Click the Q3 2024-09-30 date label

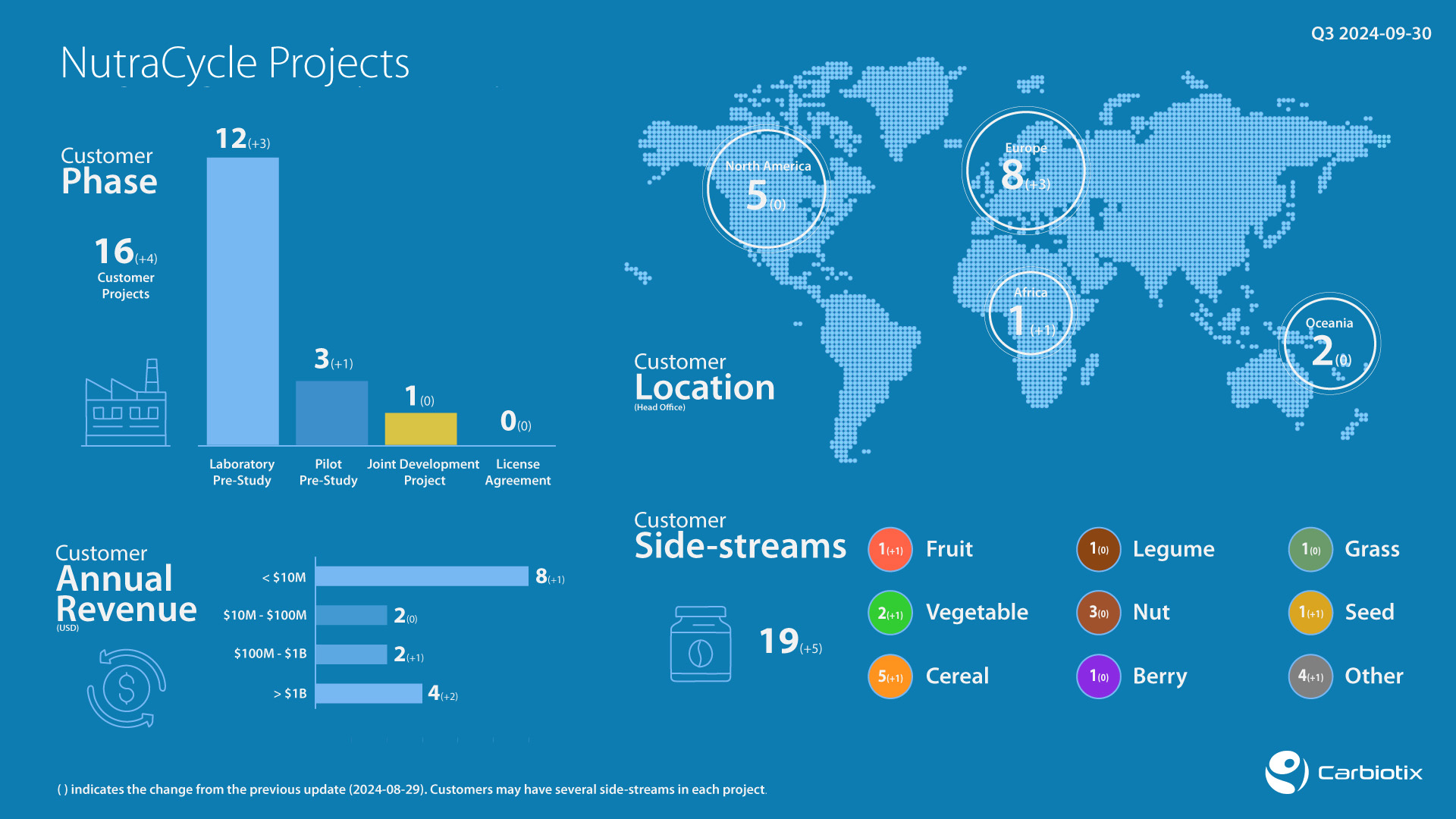pos(1371,34)
